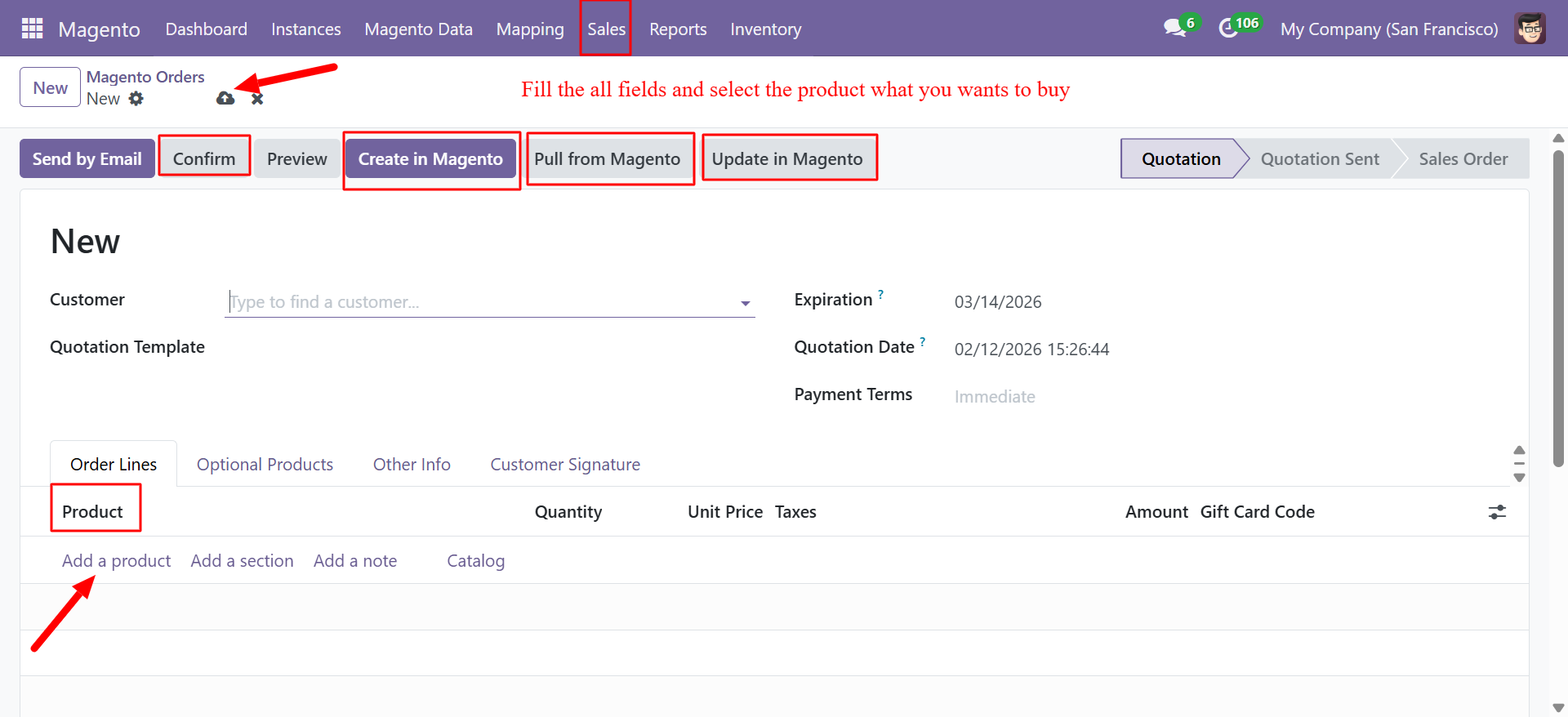
Task: Open the activities clock icon
Action: pos(1228,29)
